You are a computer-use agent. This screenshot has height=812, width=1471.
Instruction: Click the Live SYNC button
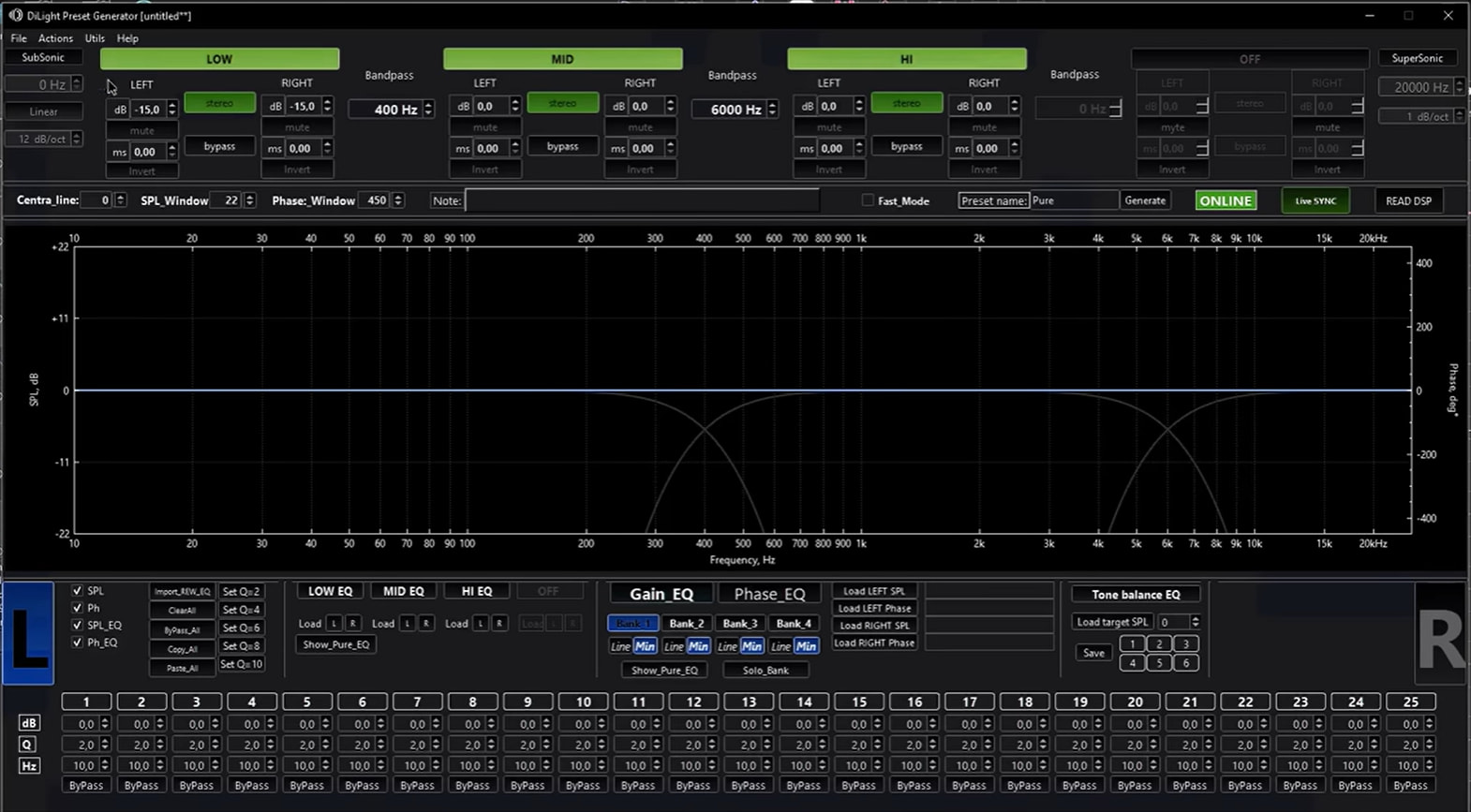click(1315, 200)
